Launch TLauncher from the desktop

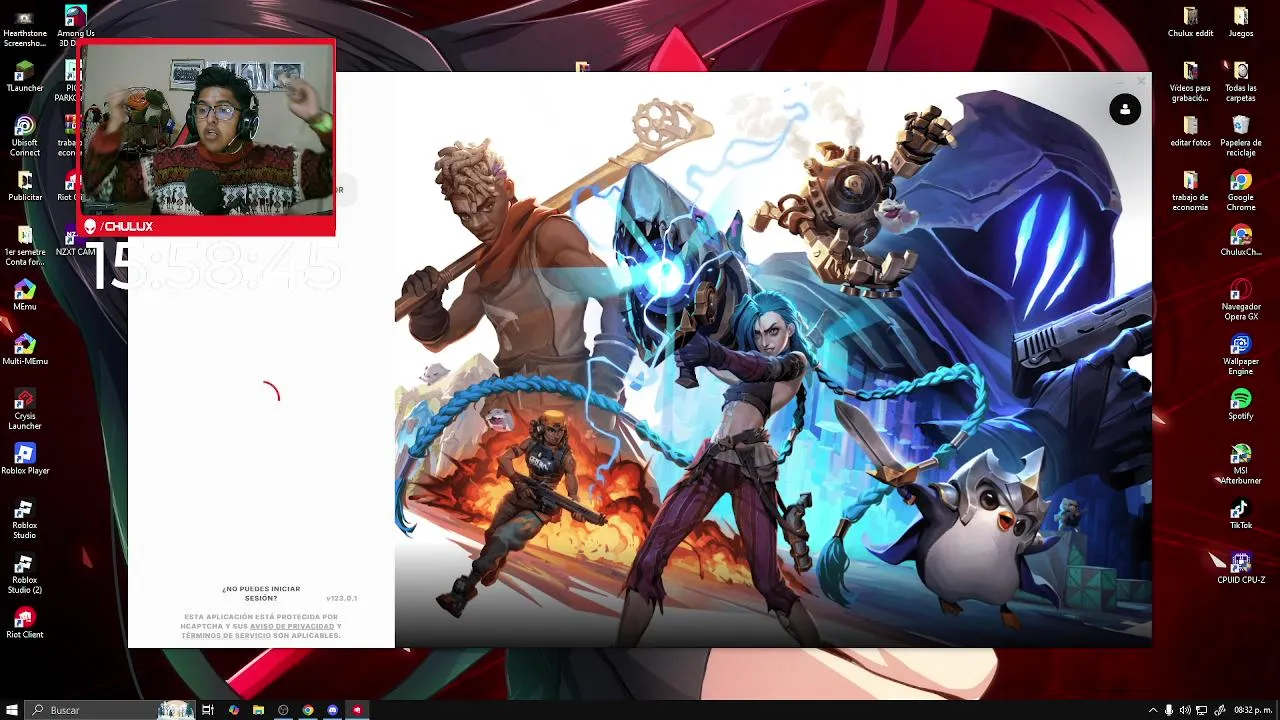pyautogui.click(x=25, y=77)
